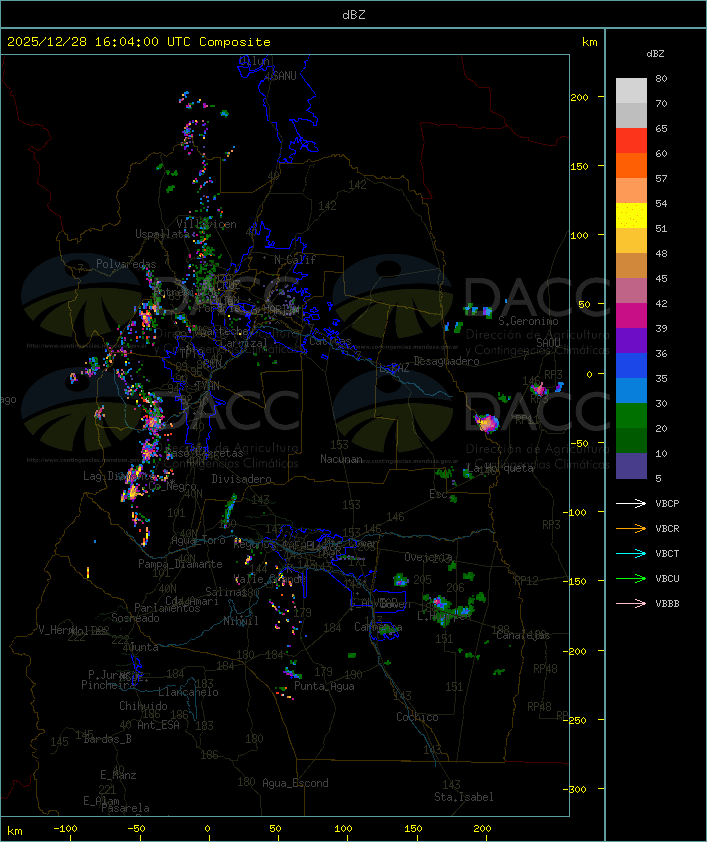Click the bright yellow 51-54 dBZ swatch
This screenshot has height=842, width=707.
[x=631, y=216]
